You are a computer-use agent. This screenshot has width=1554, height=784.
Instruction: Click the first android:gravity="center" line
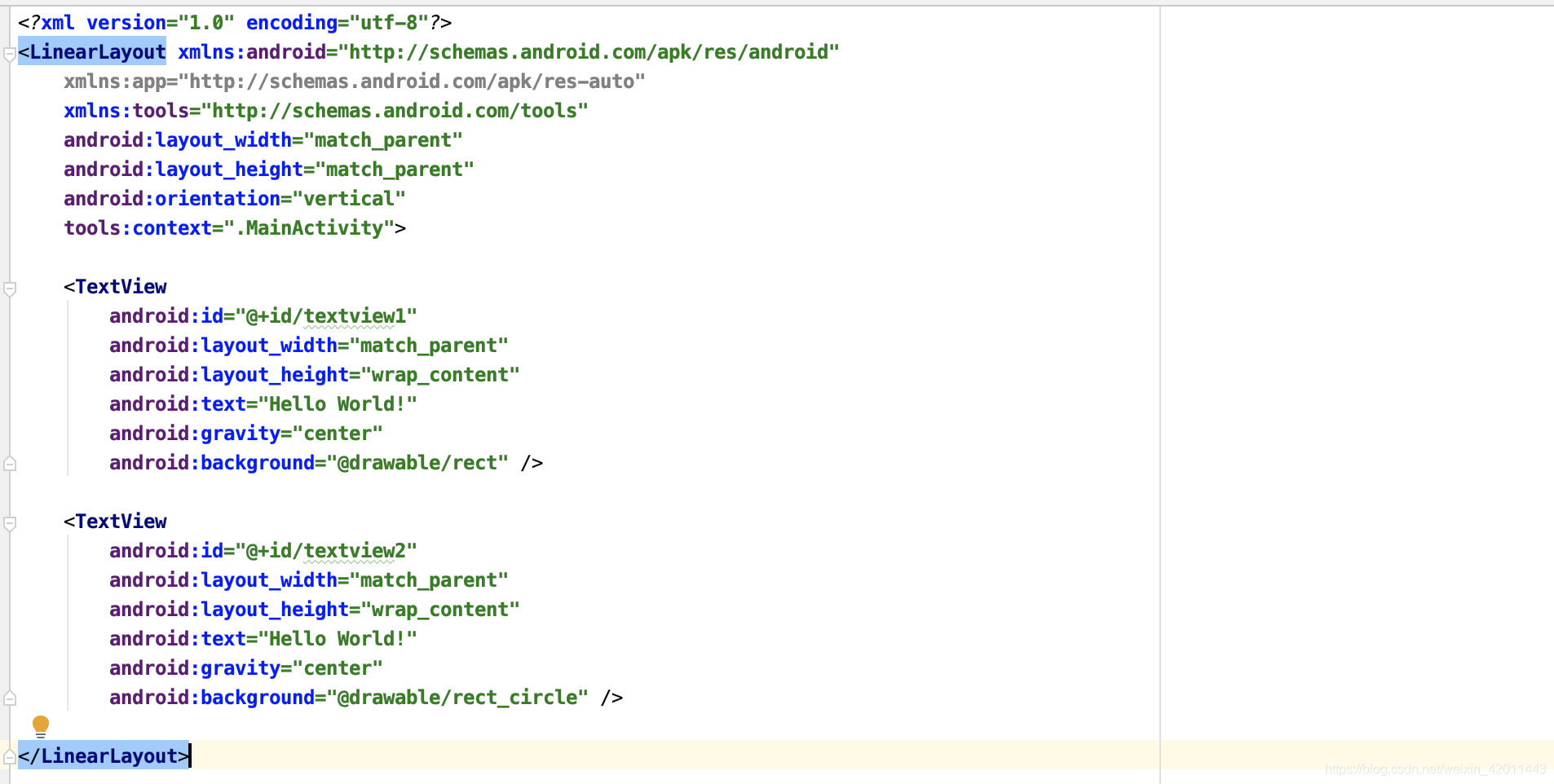[x=246, y=434]
